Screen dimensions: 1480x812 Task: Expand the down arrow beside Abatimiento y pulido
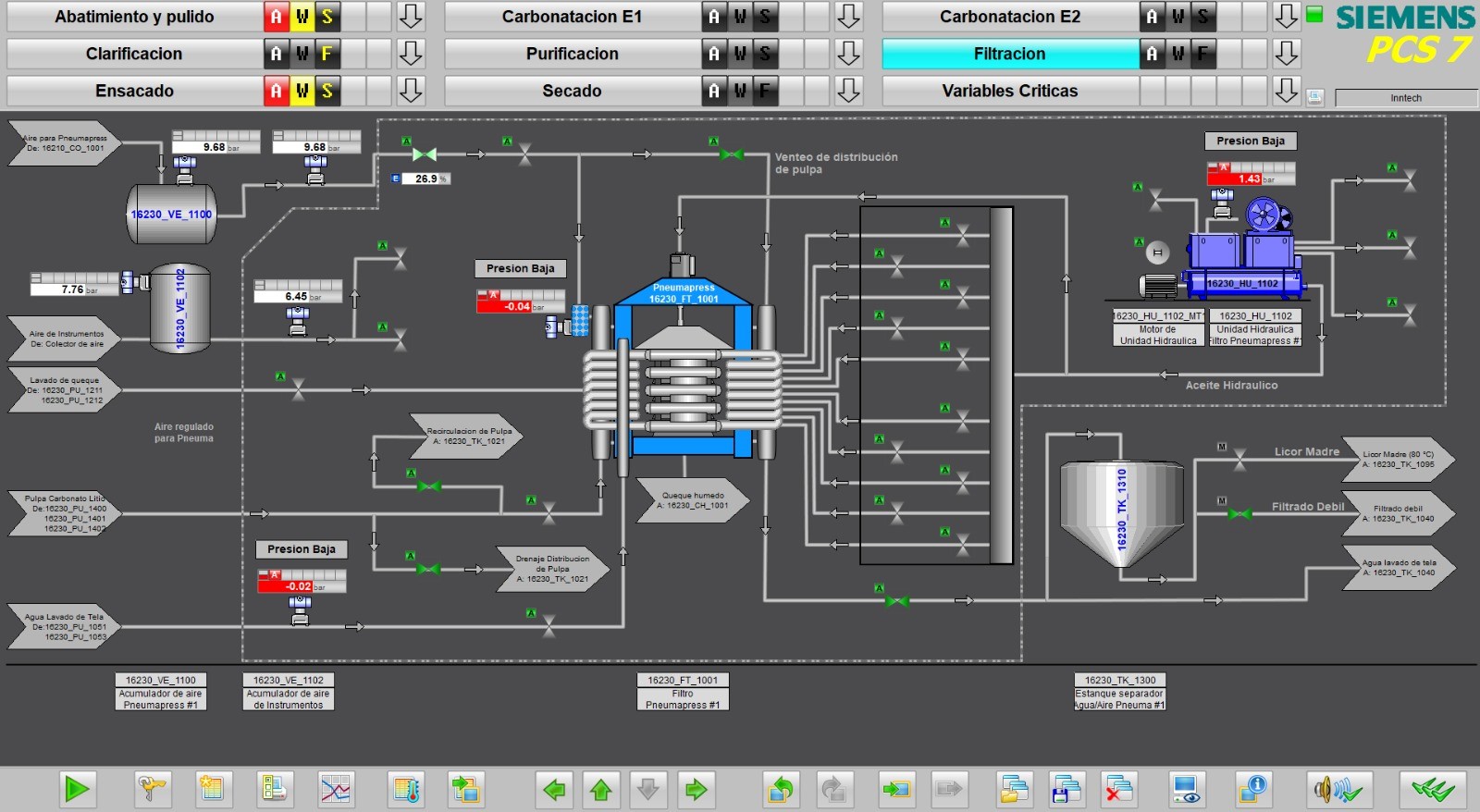pos(411,17)
